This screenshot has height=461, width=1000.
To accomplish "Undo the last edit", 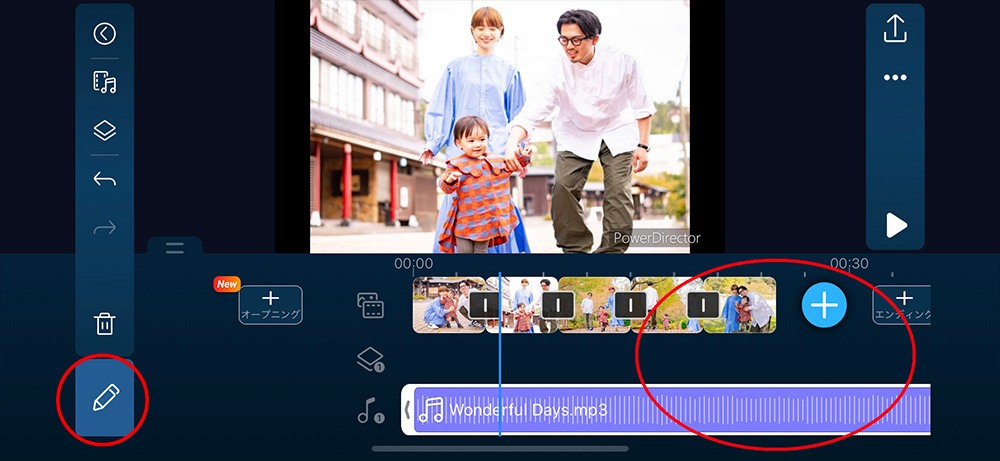I will point(105,179).
